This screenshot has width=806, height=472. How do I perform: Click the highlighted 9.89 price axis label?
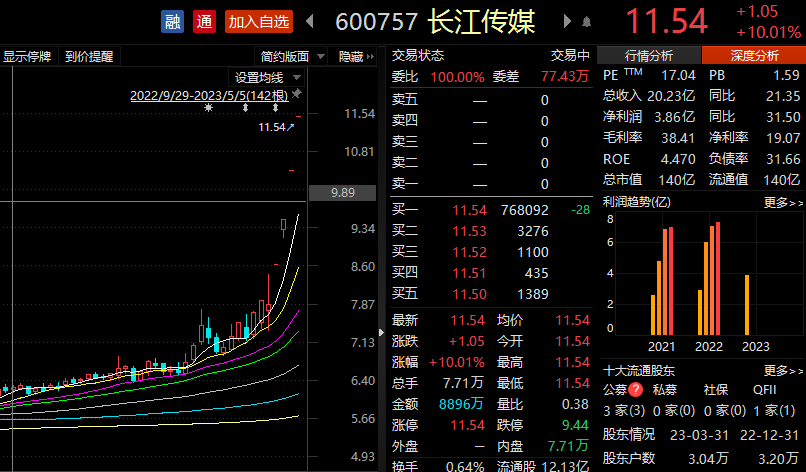[x=342, y=193]
